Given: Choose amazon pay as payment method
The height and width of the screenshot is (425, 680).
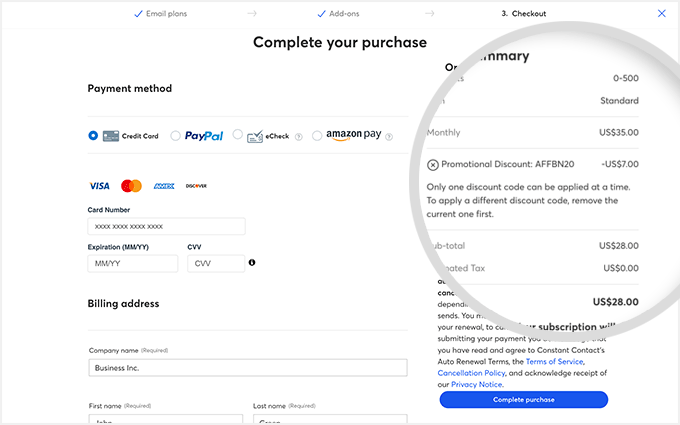Looking at the screenshot, I should (x=317, y=135).
